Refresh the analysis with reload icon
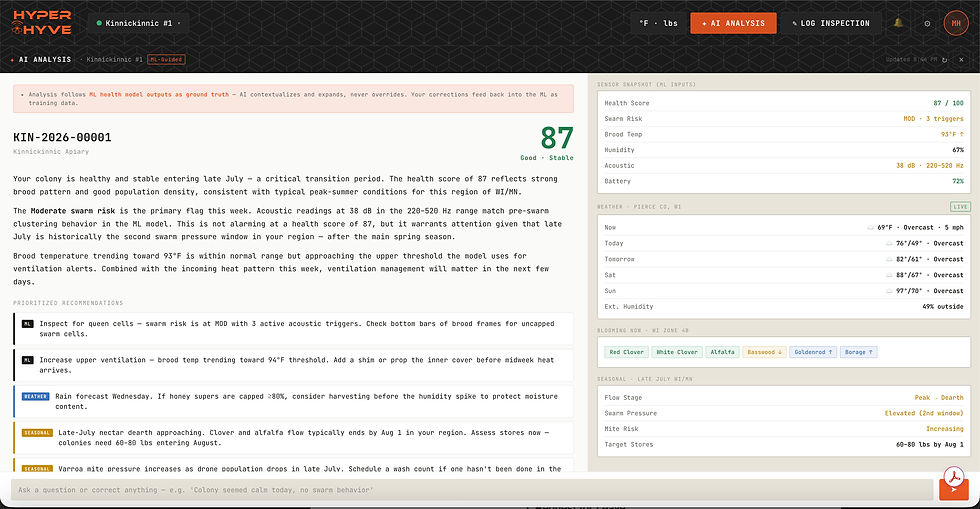Image resolution: width=980 pixels, height=509 pixels. [x=944, y=60]
